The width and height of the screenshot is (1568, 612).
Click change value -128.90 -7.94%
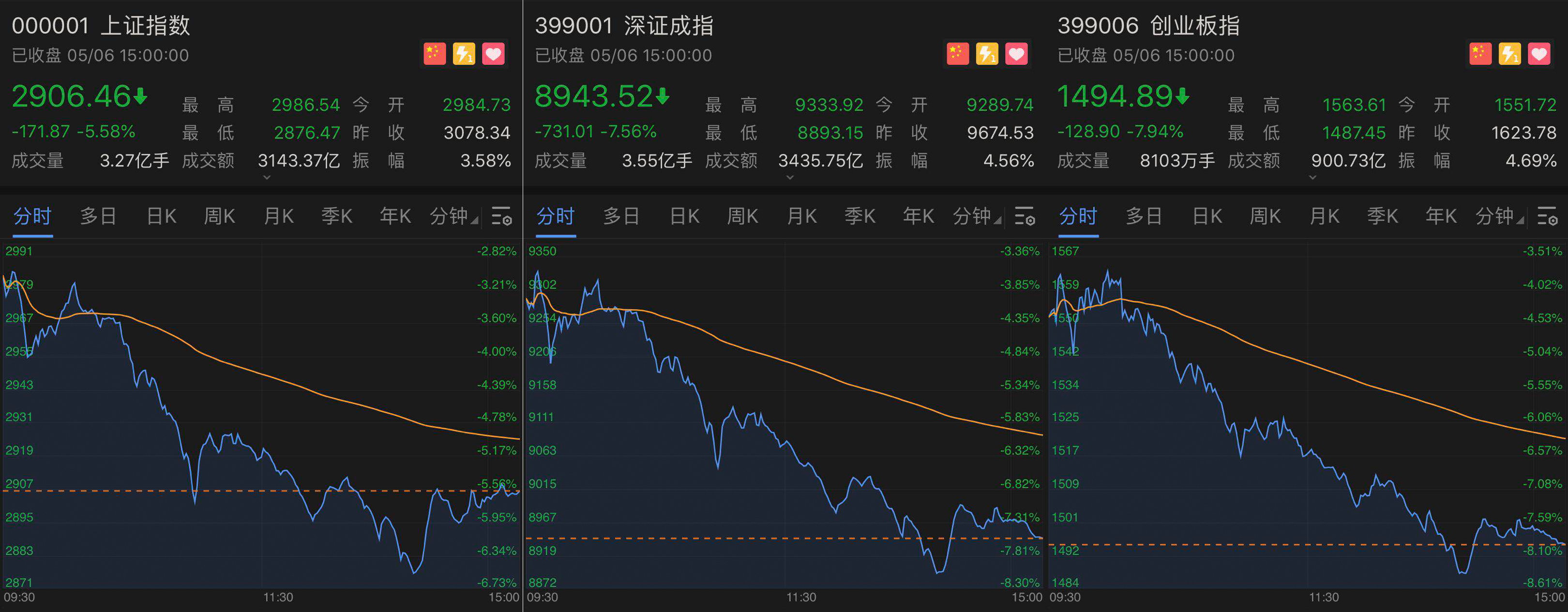tap(1121, 132)
